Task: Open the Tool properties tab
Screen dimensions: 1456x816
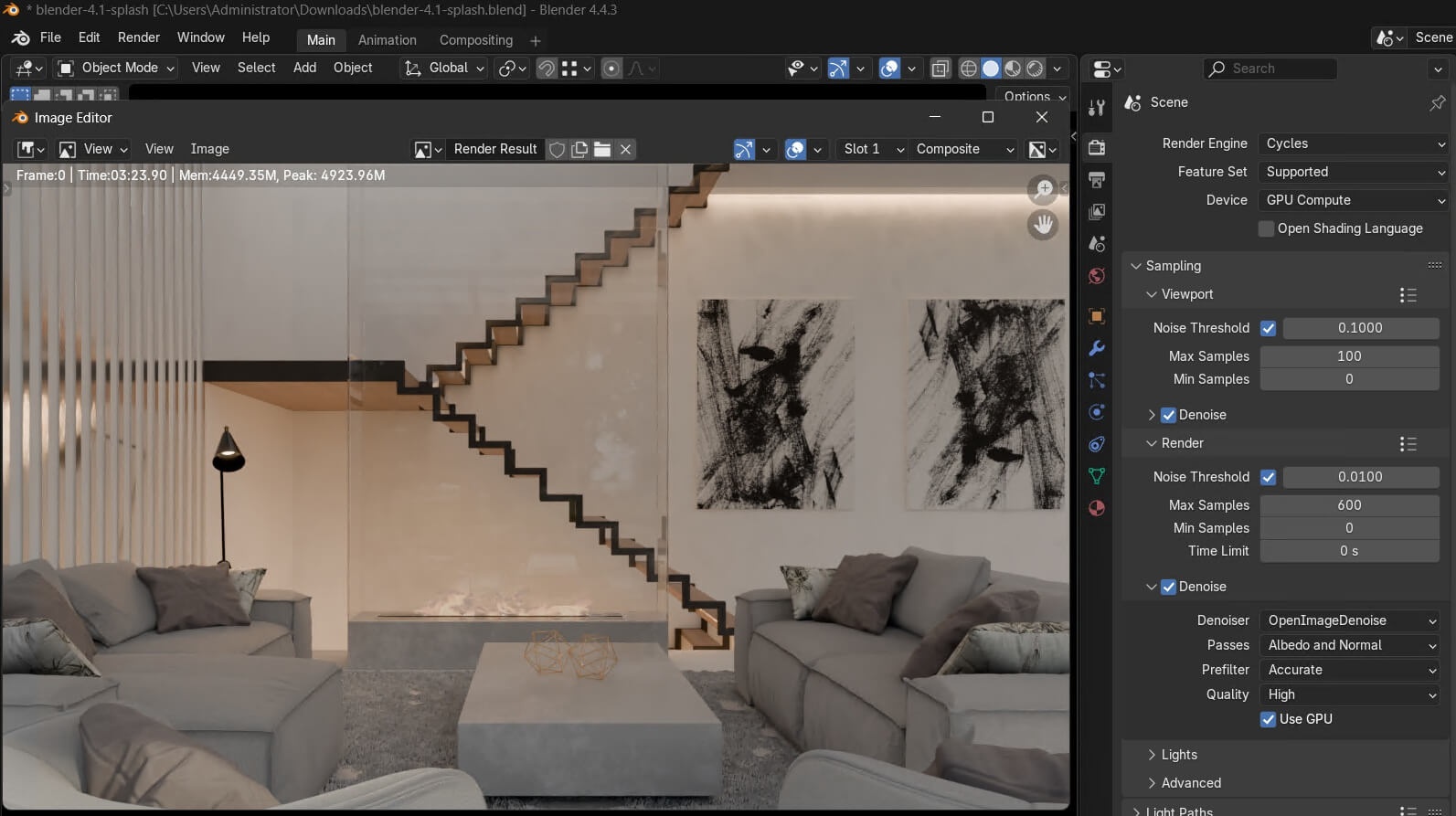Action: 1097,108
